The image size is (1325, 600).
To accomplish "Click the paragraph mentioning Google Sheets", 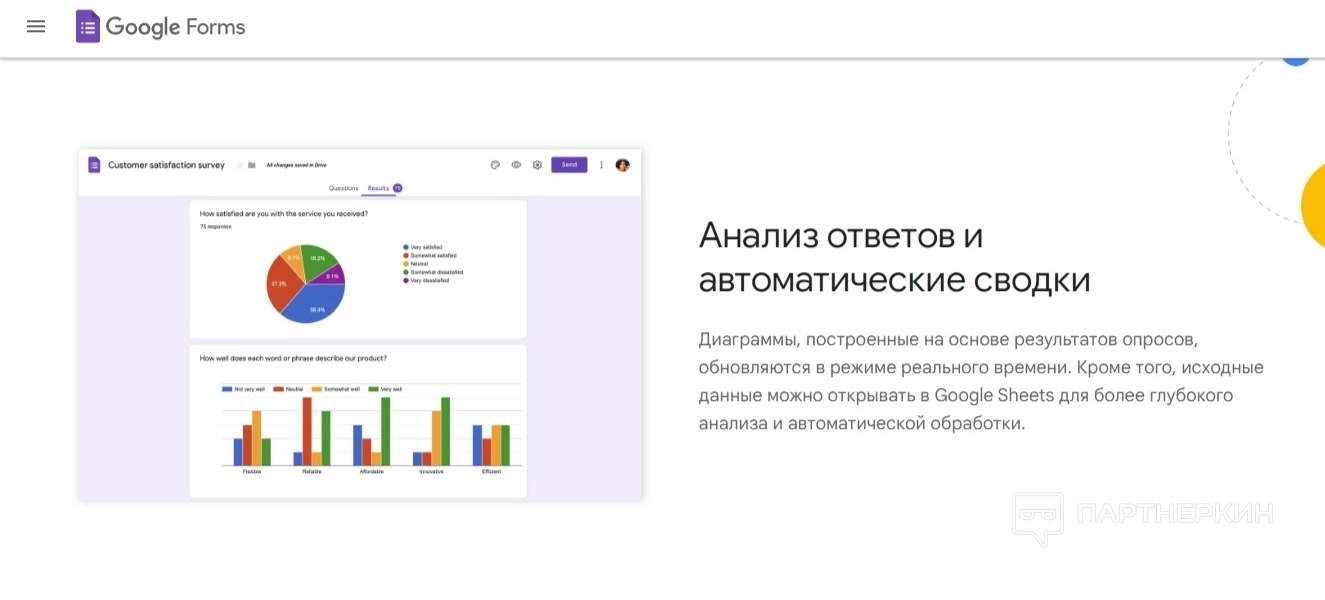I will [981, 381].
